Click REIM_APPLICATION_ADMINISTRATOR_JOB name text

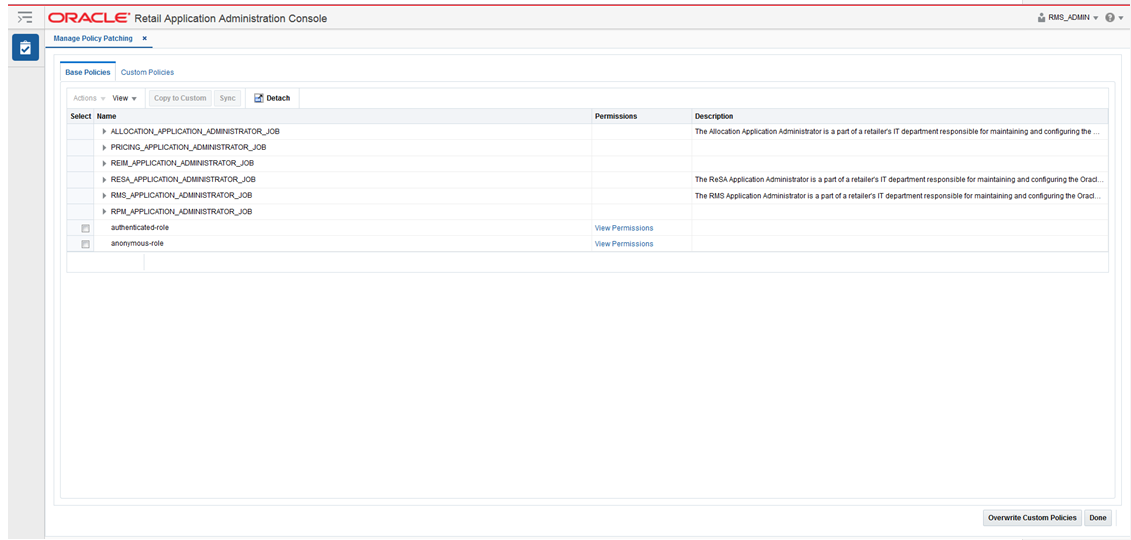click(182, 163)
